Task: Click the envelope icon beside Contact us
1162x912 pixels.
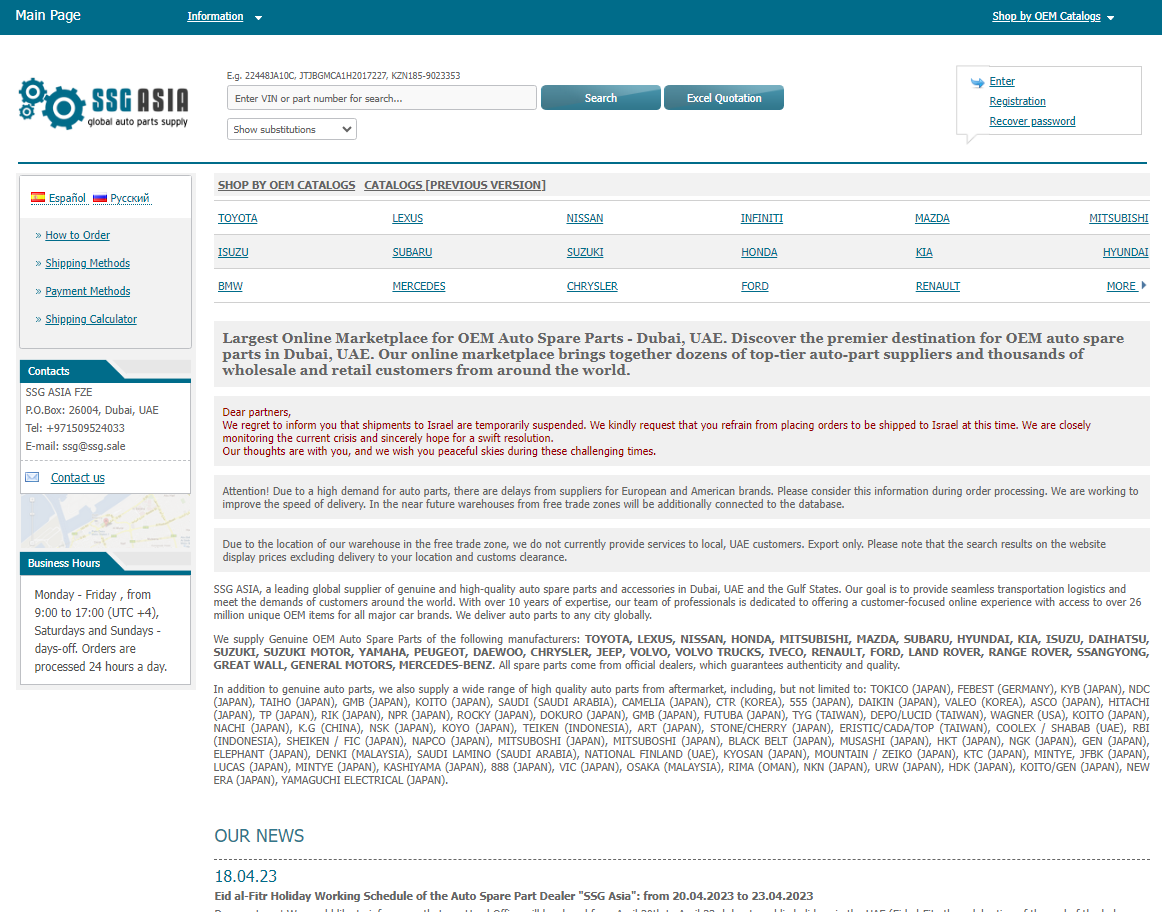Action: point(33,477)
